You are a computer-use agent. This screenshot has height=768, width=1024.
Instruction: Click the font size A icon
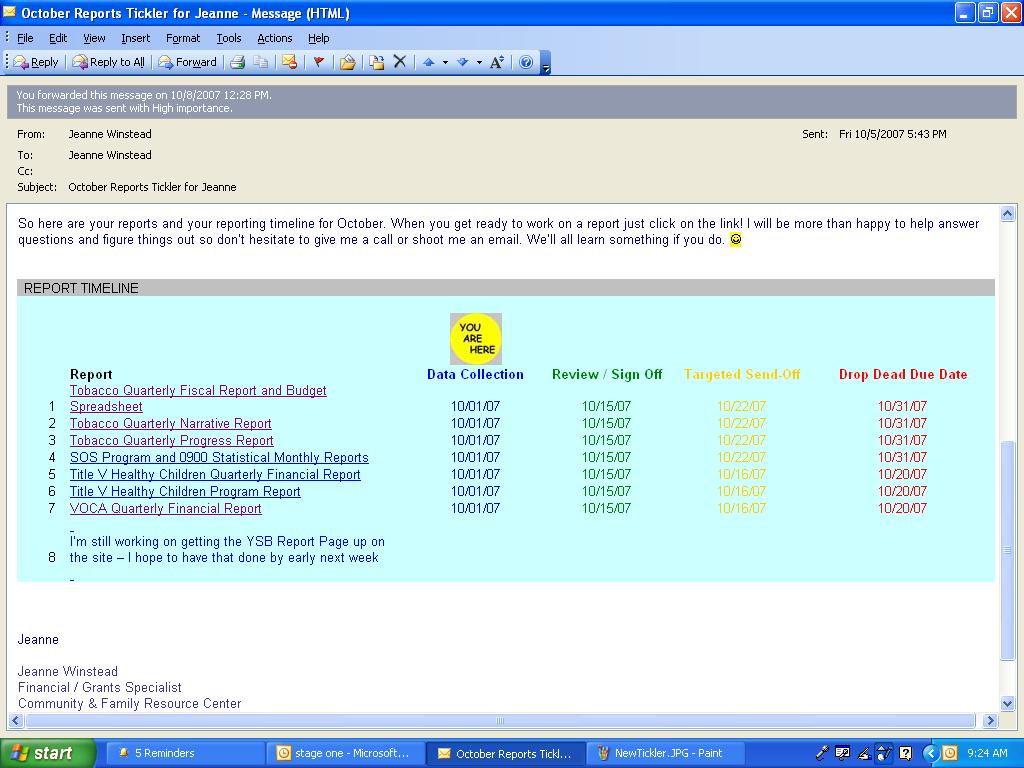[496, 62]
